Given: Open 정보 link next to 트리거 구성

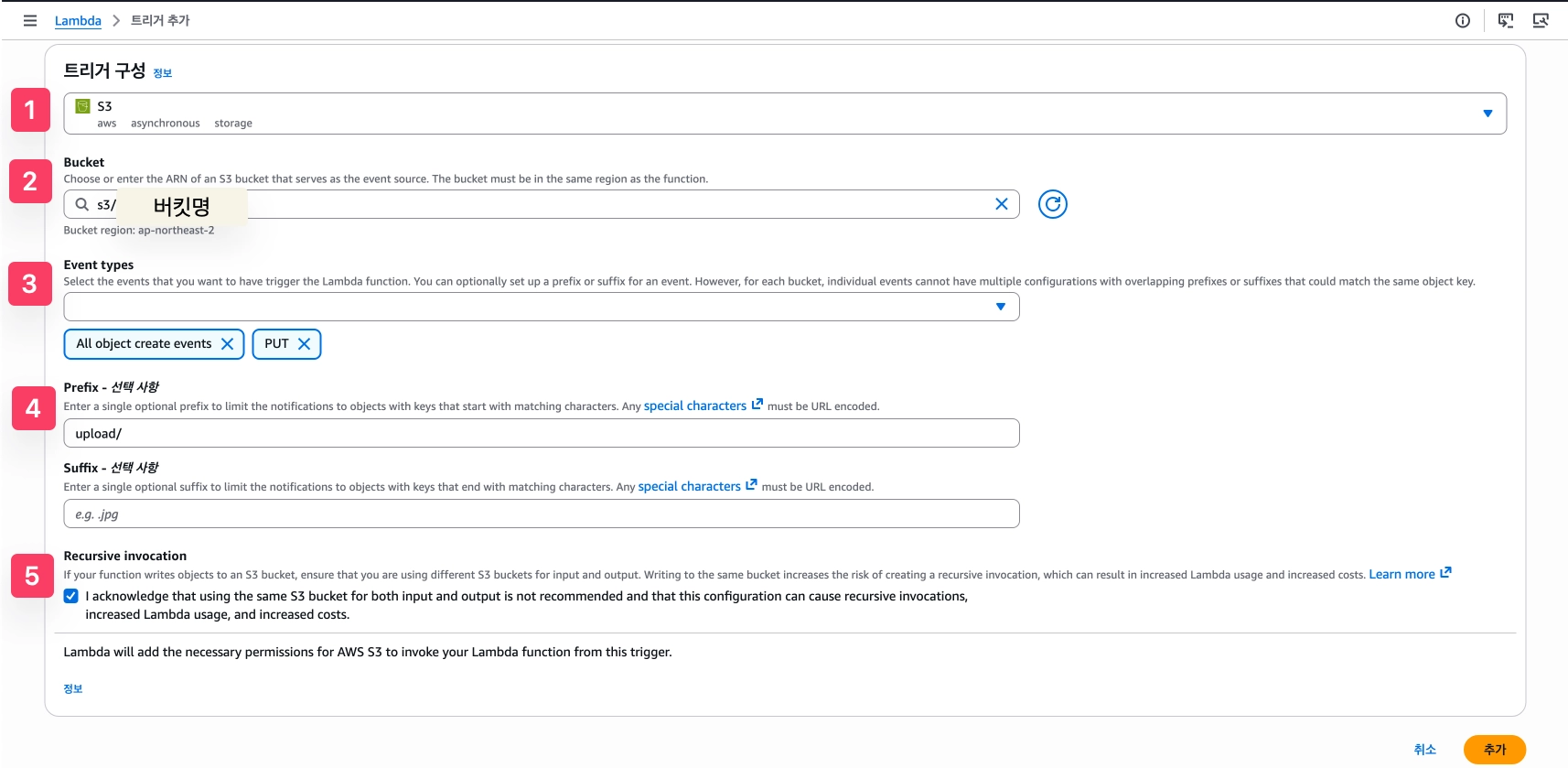Looking at the screenshot, I should [163, 73].
